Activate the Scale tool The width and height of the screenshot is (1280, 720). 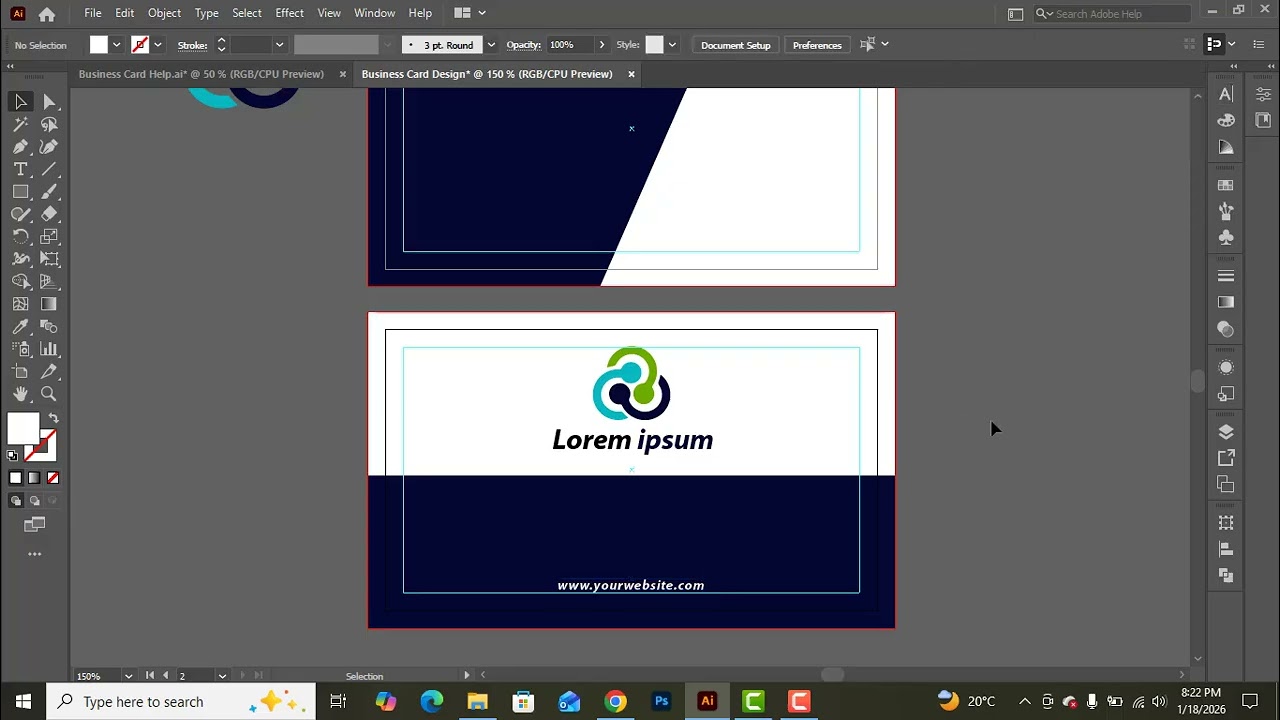(49, 237)
